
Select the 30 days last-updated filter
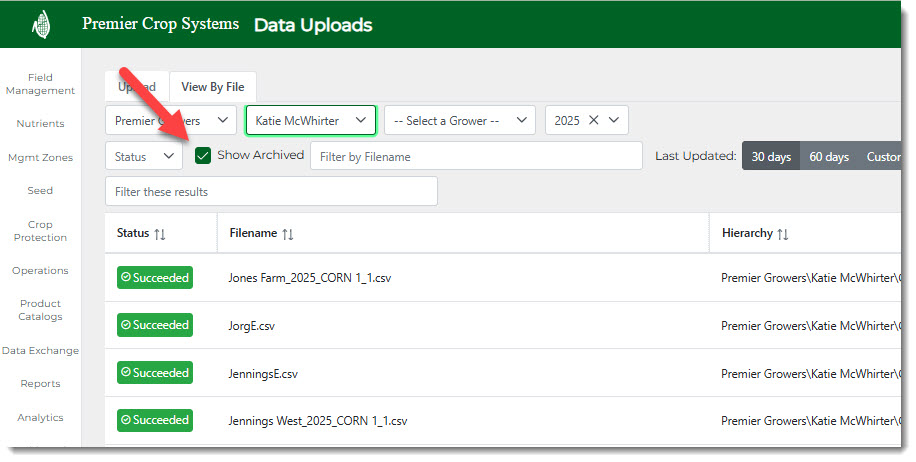coord(771,157)
